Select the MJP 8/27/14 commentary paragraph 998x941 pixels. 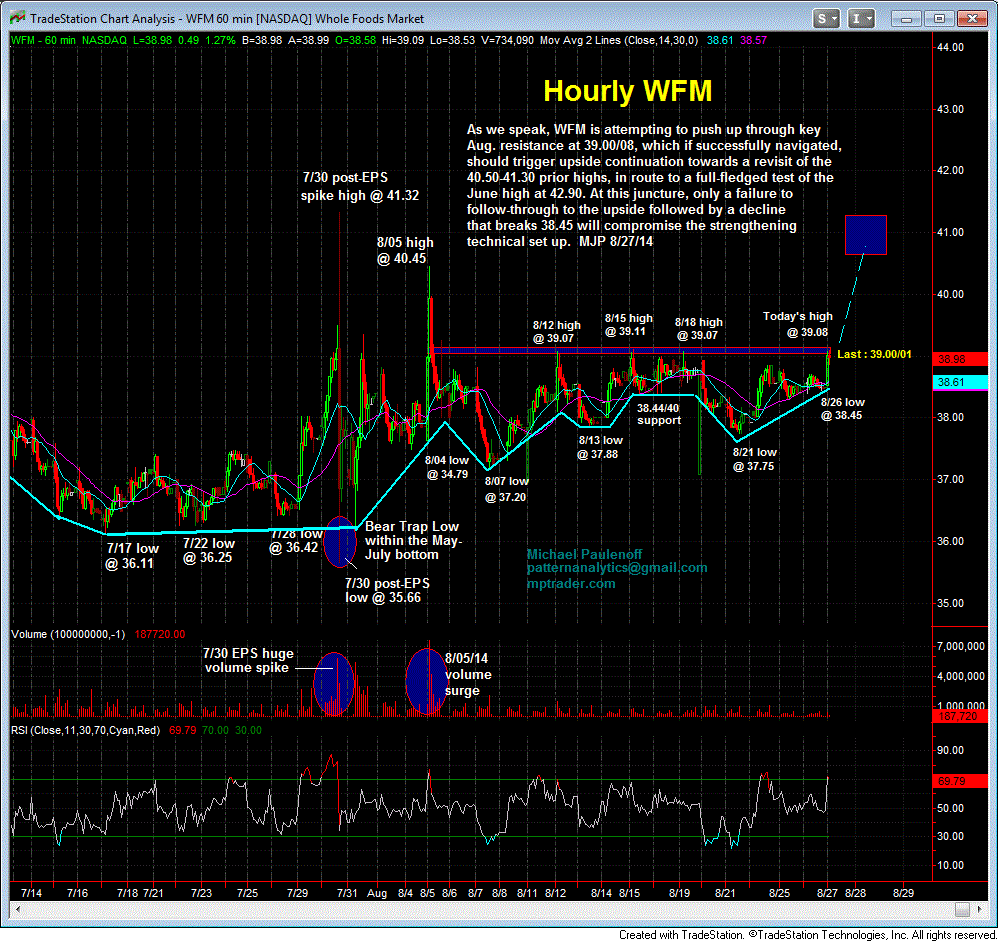(x=654, y=185)
